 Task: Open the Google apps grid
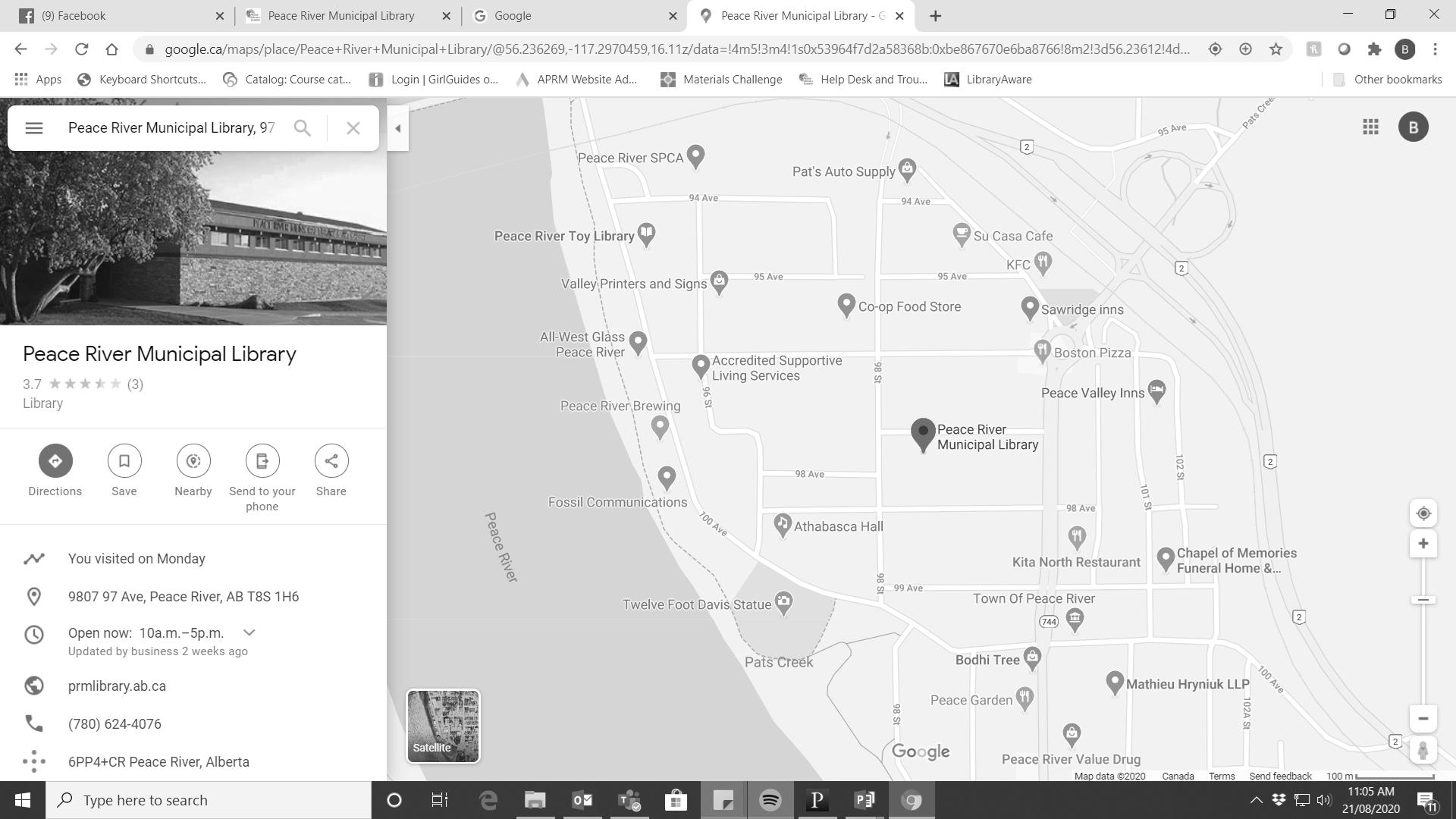[x=1370, y=127]
